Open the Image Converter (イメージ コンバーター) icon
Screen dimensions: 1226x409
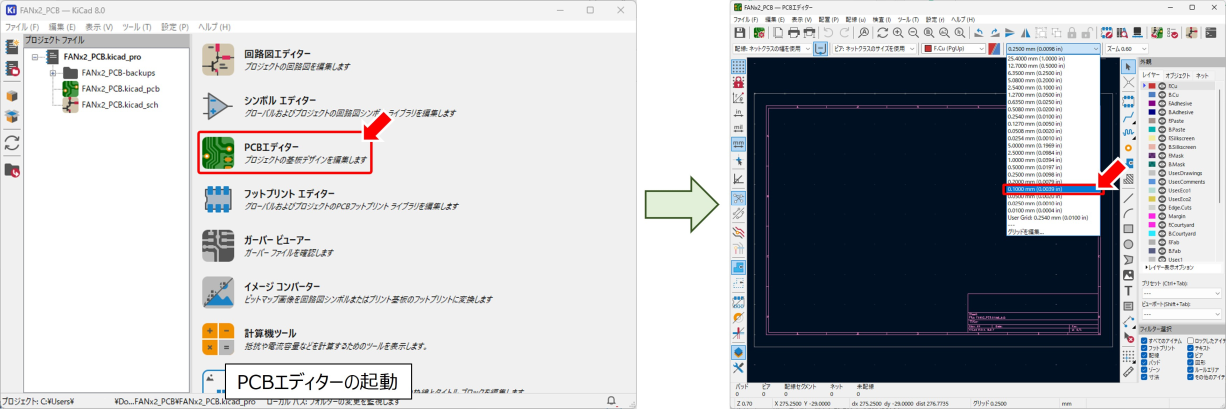click(x=217, y=293)
